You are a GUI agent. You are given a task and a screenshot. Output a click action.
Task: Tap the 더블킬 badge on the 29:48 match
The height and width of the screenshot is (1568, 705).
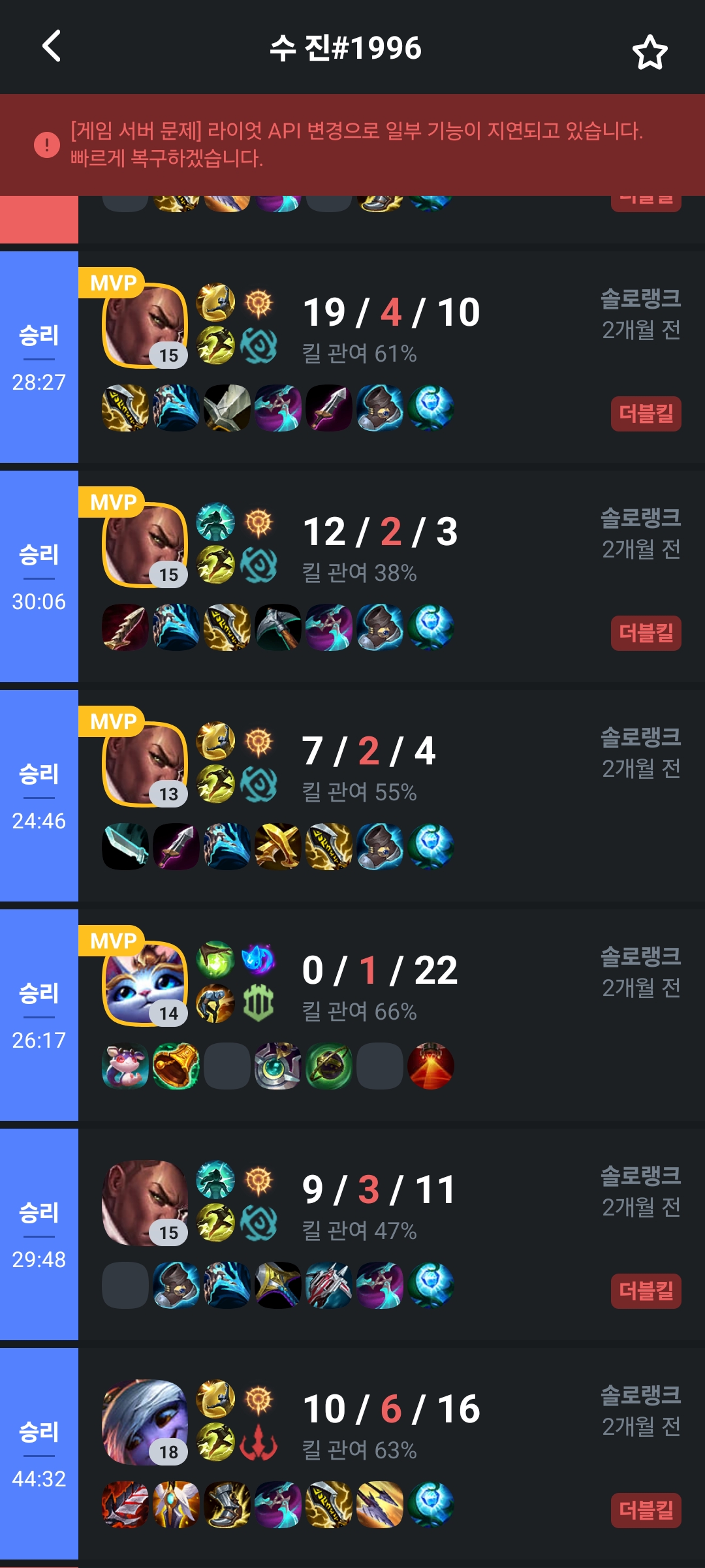(646, 1291)
